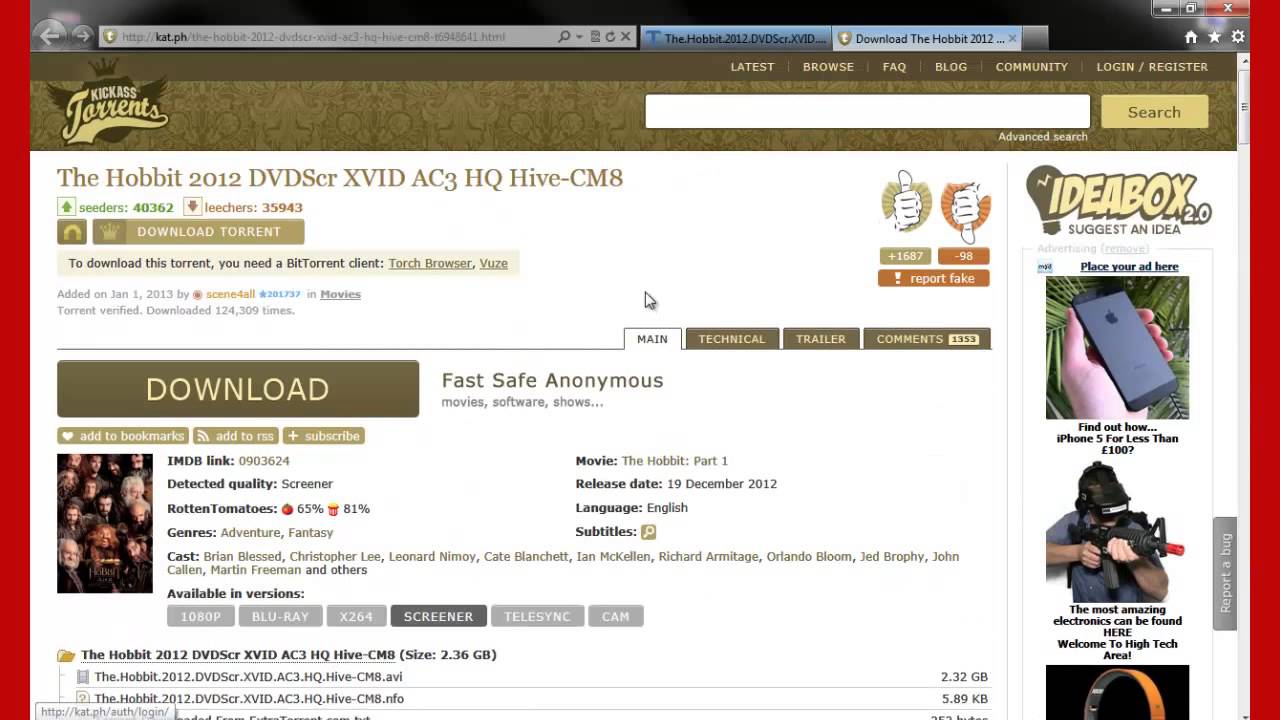Click the magnet link icon button

coord(72,232)
